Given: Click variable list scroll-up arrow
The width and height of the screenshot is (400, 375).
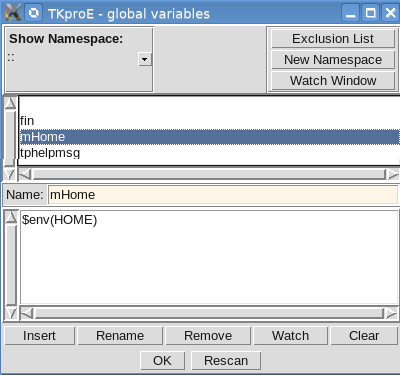Looking at the screenshot, I should (x=10, y=103).
